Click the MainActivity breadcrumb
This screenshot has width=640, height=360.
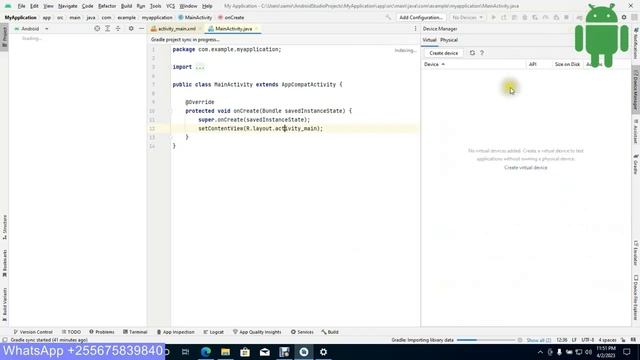[x=195, y=18]
